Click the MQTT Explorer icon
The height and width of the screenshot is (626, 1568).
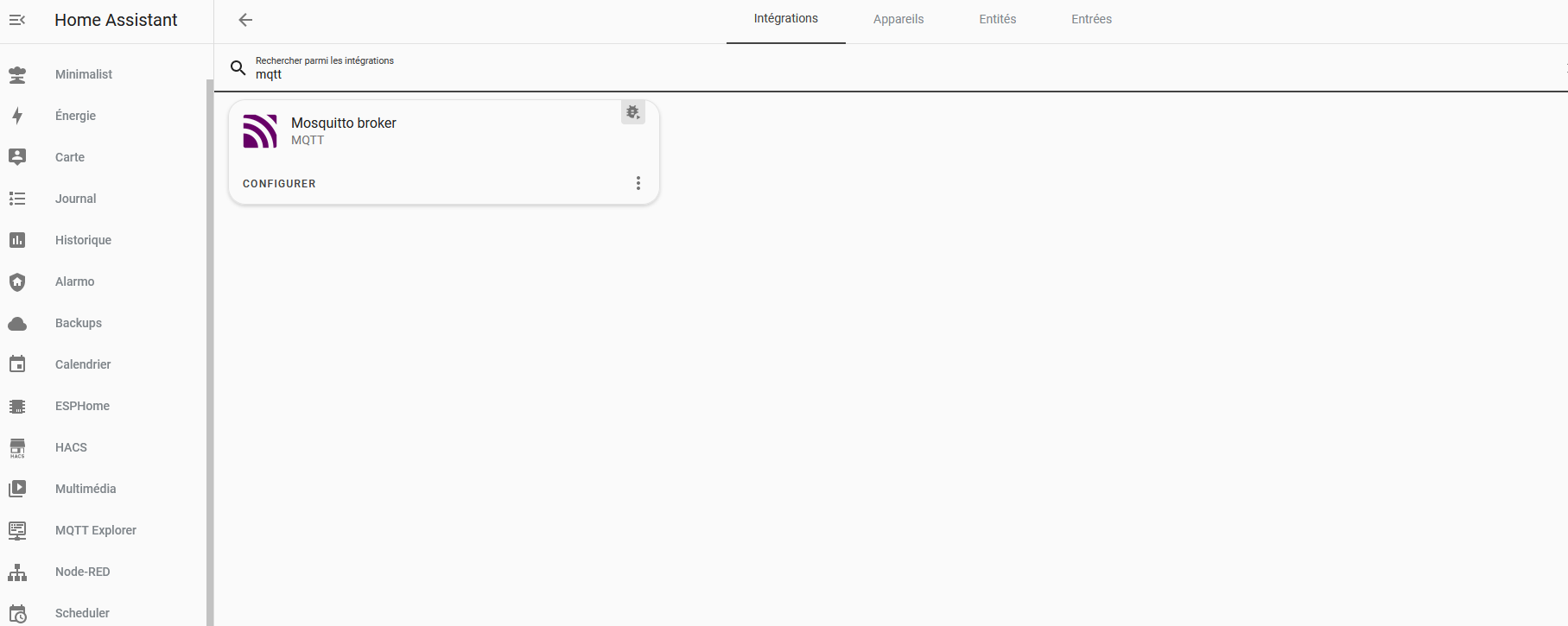click(17, 530)
